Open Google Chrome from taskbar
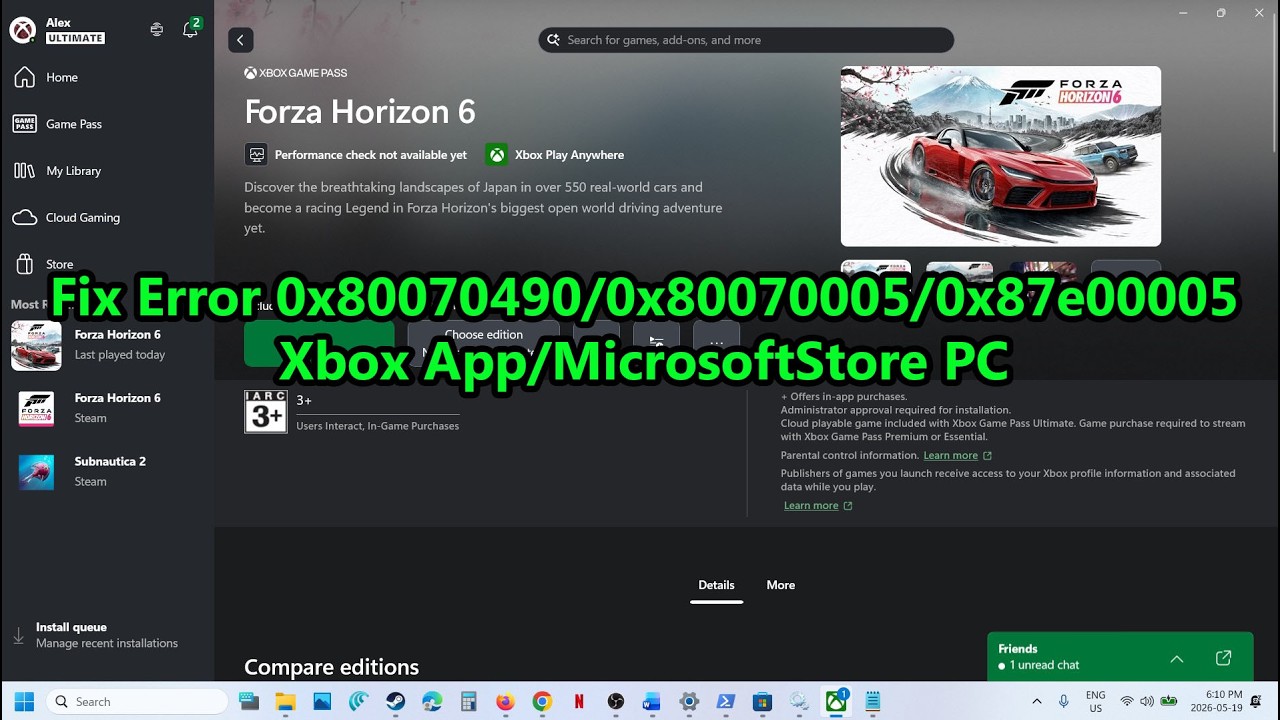 pos(542,702)
